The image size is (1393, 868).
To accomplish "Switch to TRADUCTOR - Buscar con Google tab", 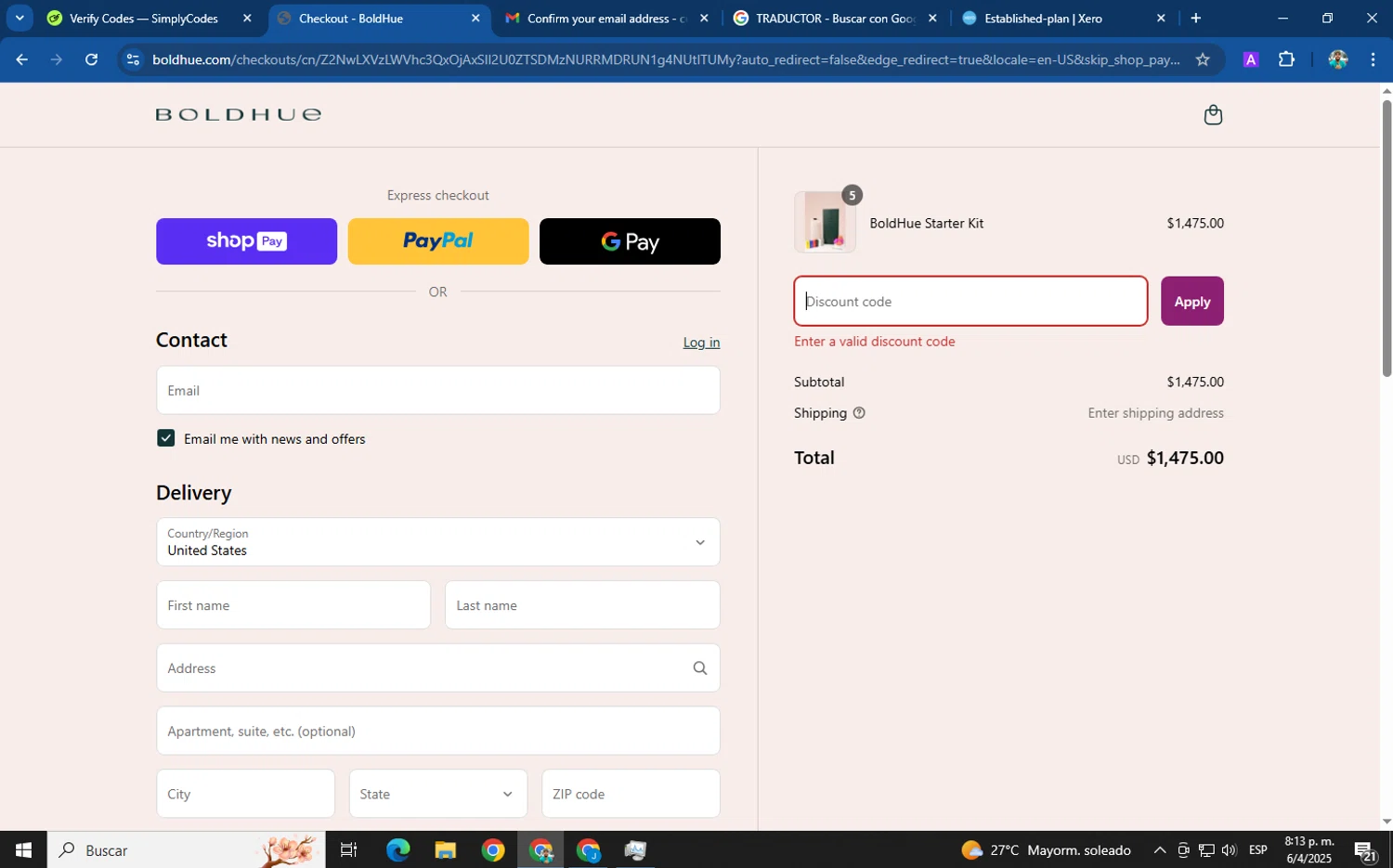I will tap(836, 19).
